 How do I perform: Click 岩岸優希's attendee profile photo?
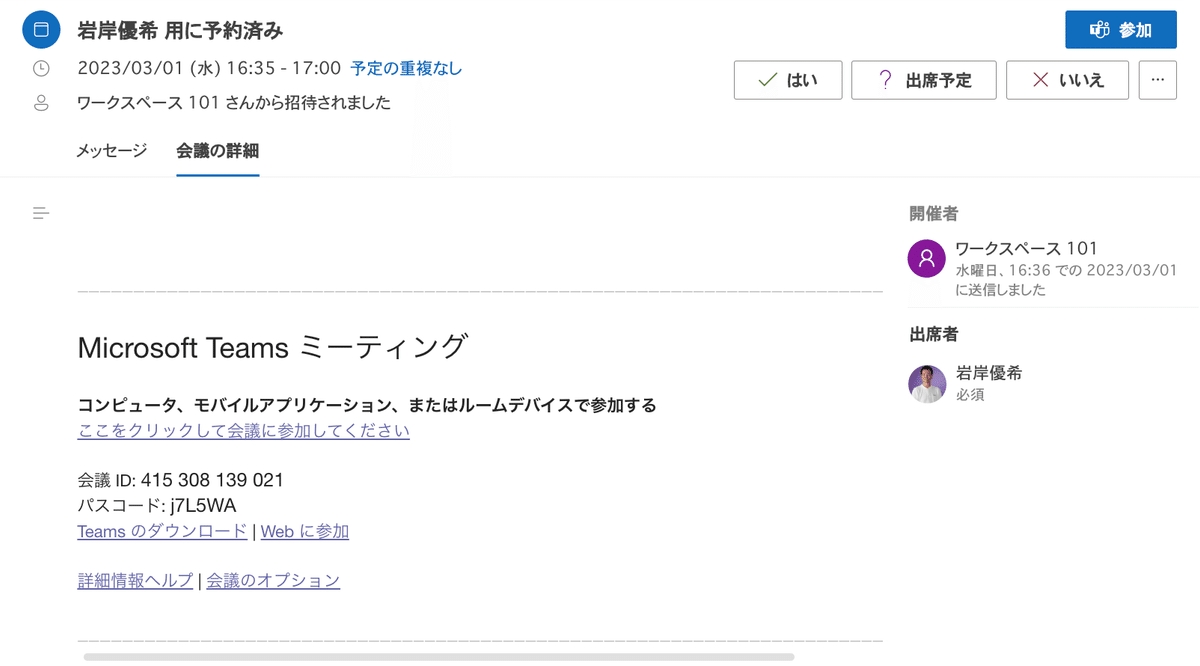tap(927, 383)
